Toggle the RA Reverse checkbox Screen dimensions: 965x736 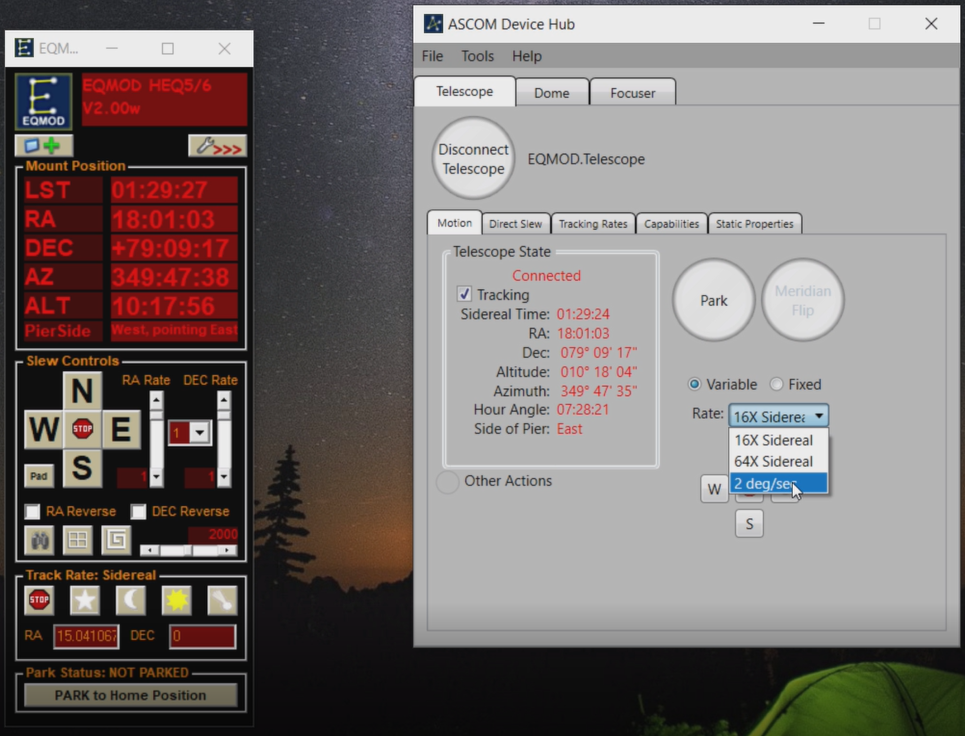click(33, 511)
